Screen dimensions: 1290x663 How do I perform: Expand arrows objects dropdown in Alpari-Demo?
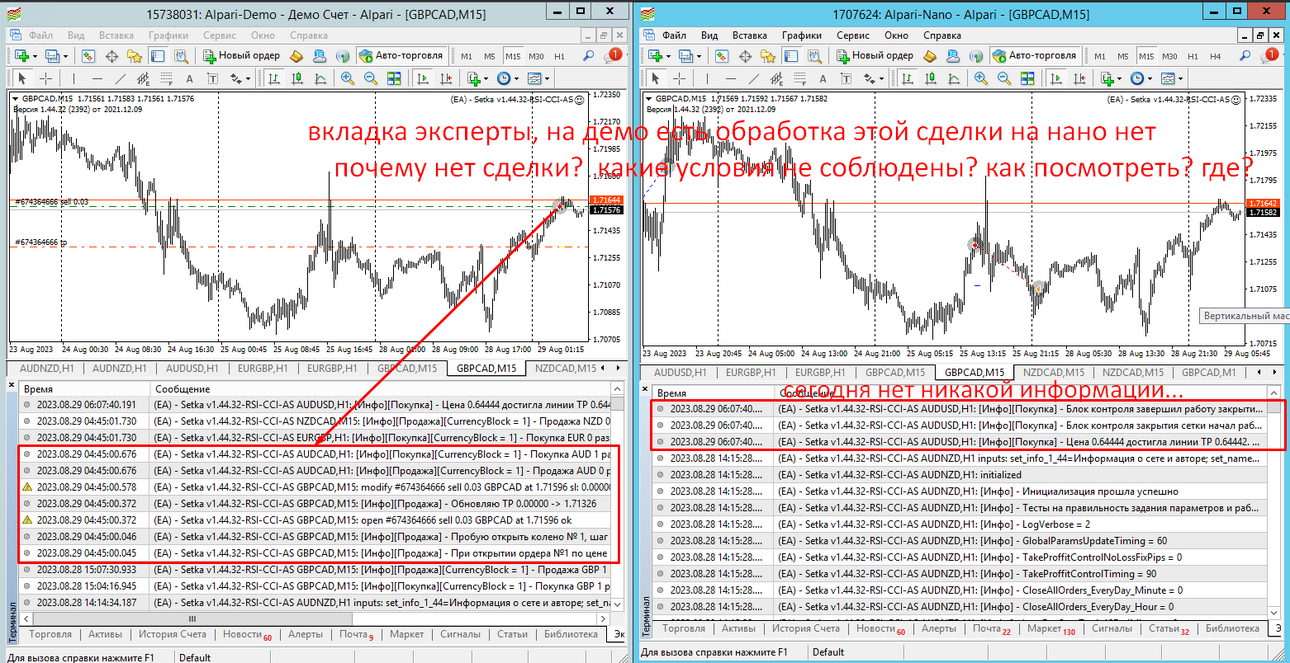coord(248,78)
